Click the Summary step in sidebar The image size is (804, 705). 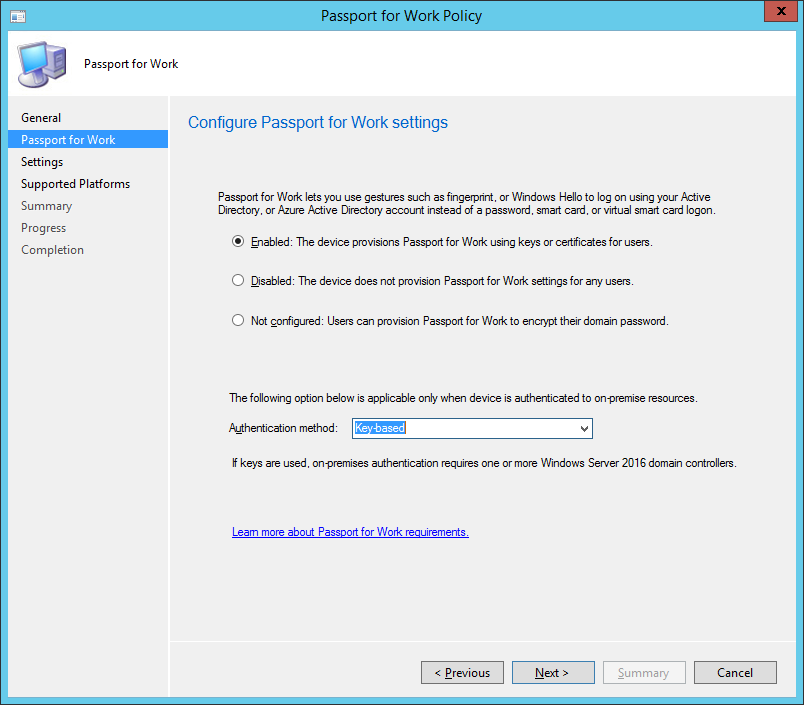(x=47, y=206)
